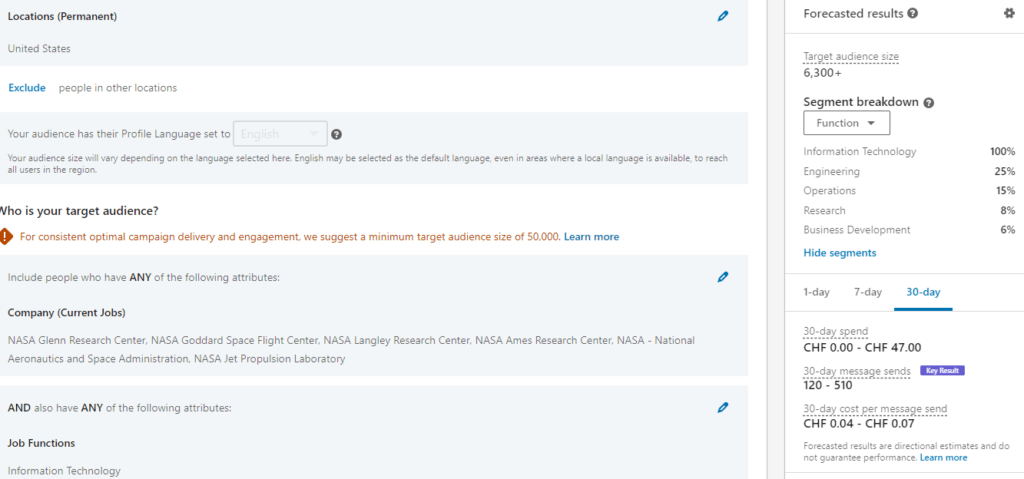
Task: Click the Engineering segment row
Action: (x=909, y=172)
